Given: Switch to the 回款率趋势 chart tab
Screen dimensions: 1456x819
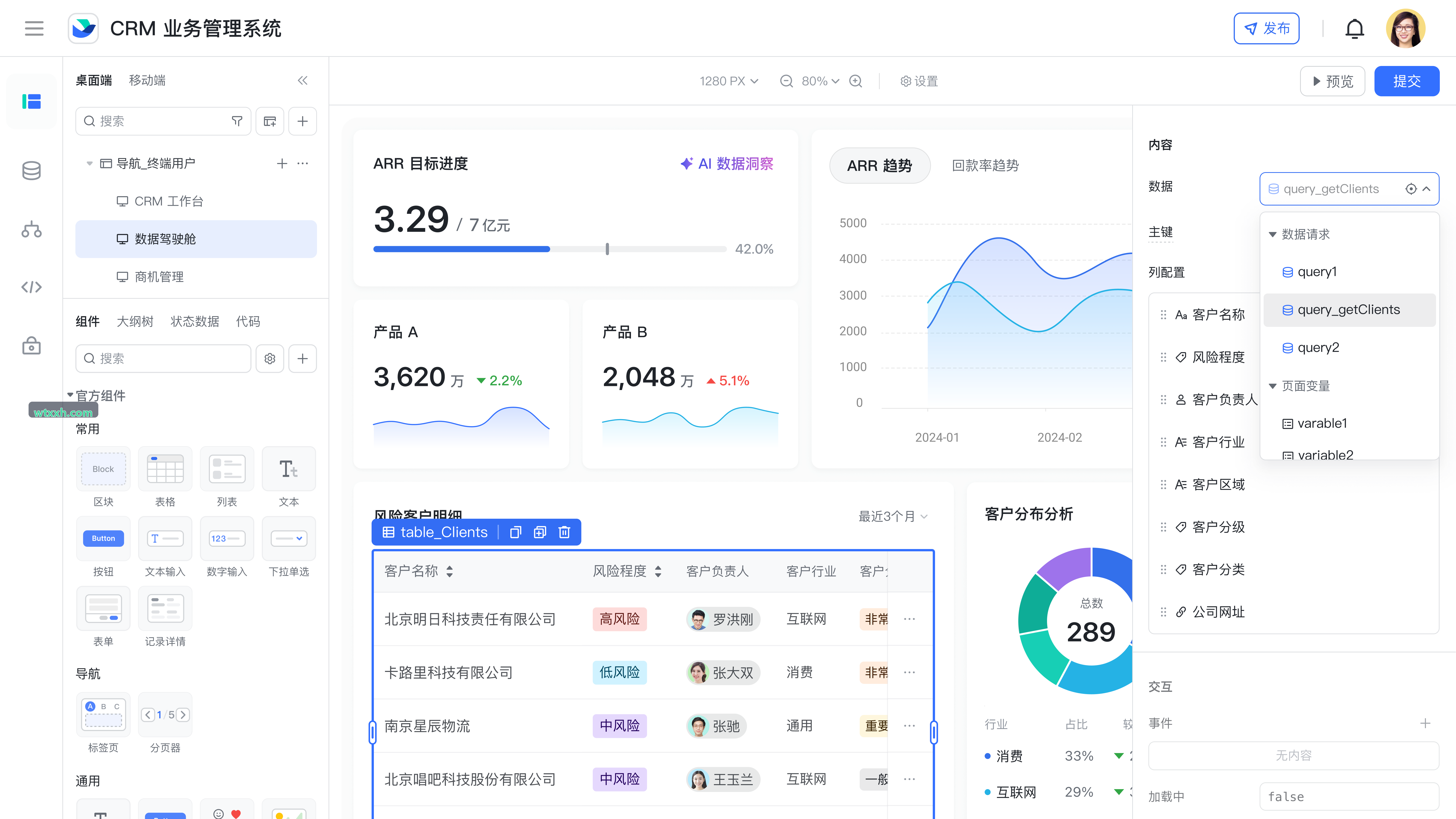Looking at the screenshot, I should coord(985,166).
